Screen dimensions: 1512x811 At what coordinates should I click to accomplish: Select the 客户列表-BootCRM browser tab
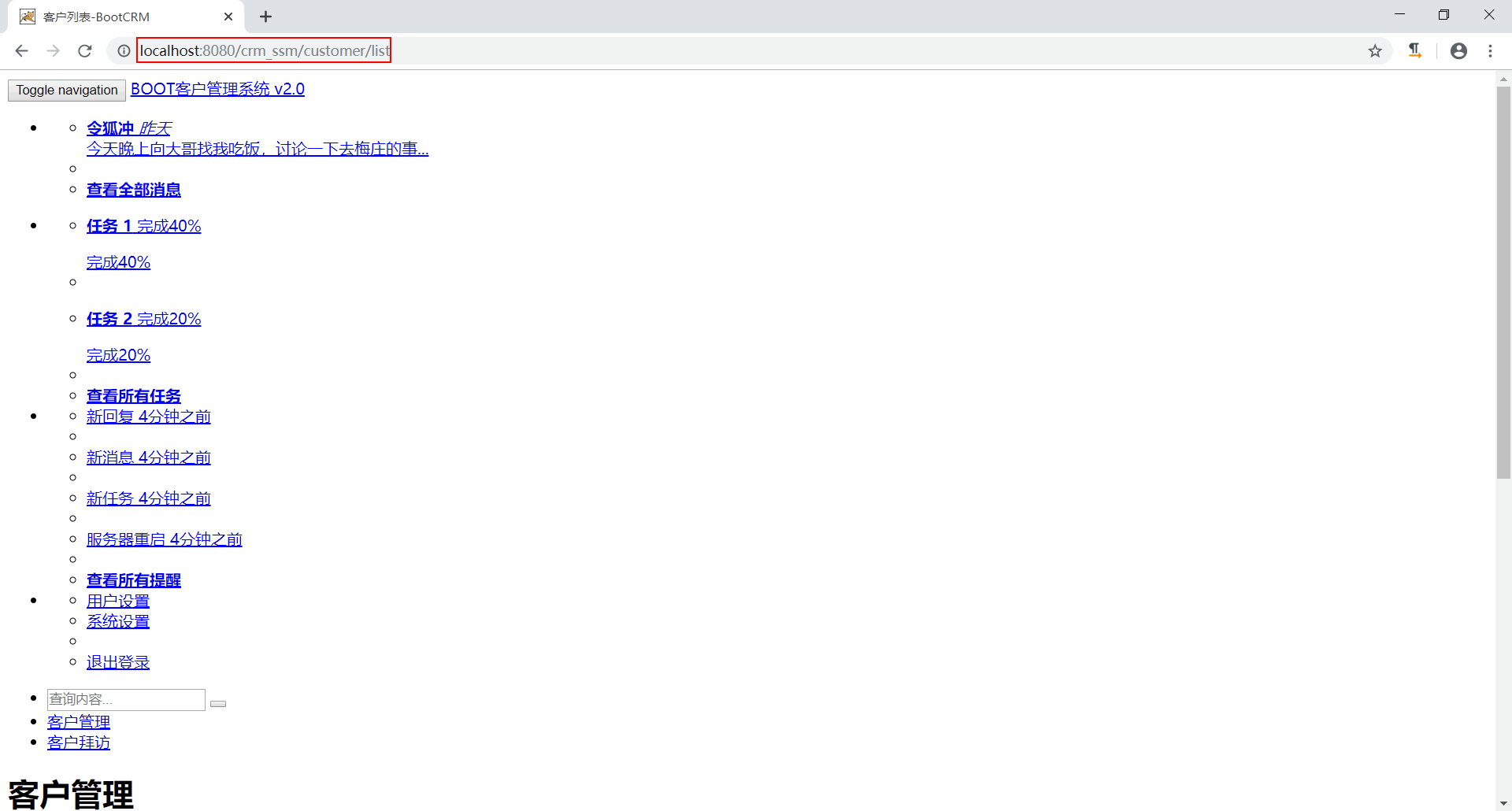tap(110, 16)
